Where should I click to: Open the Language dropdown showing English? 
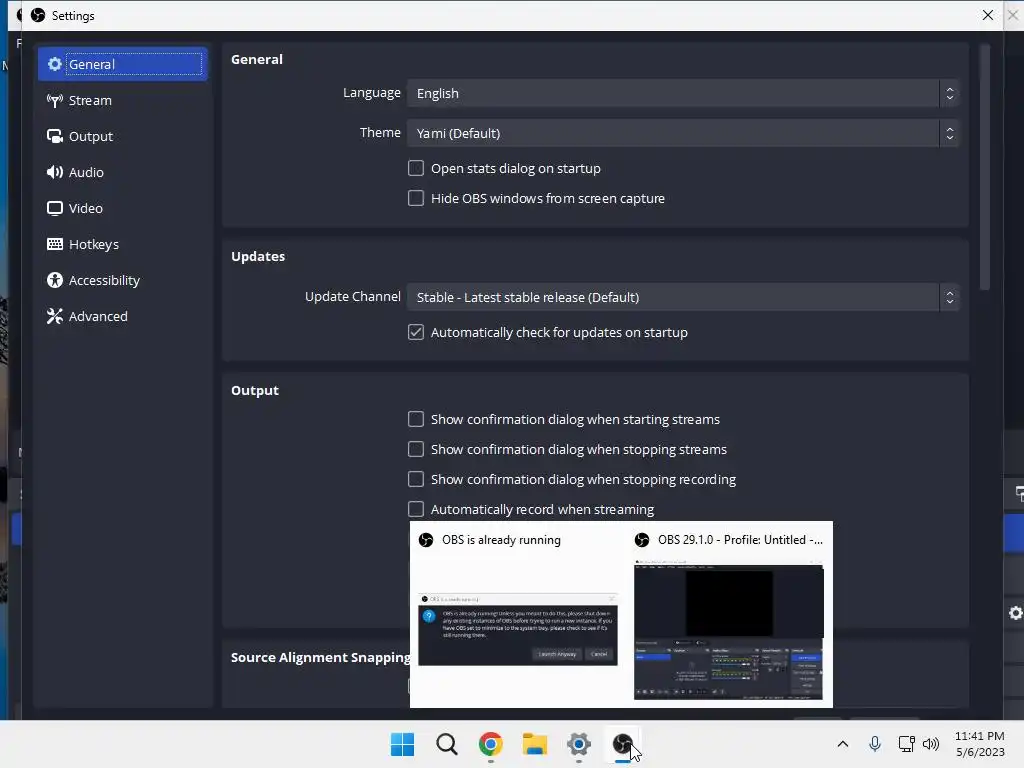(682, 93)
